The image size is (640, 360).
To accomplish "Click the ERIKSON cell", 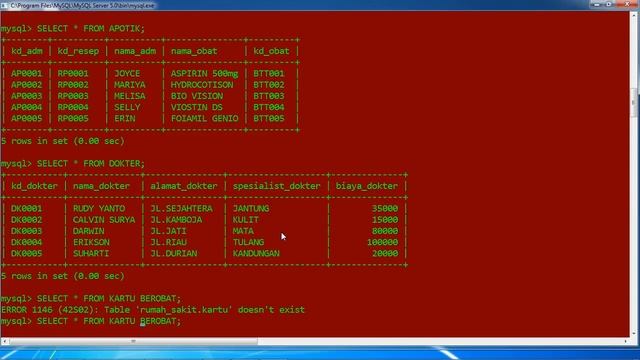I will [91, 242].
